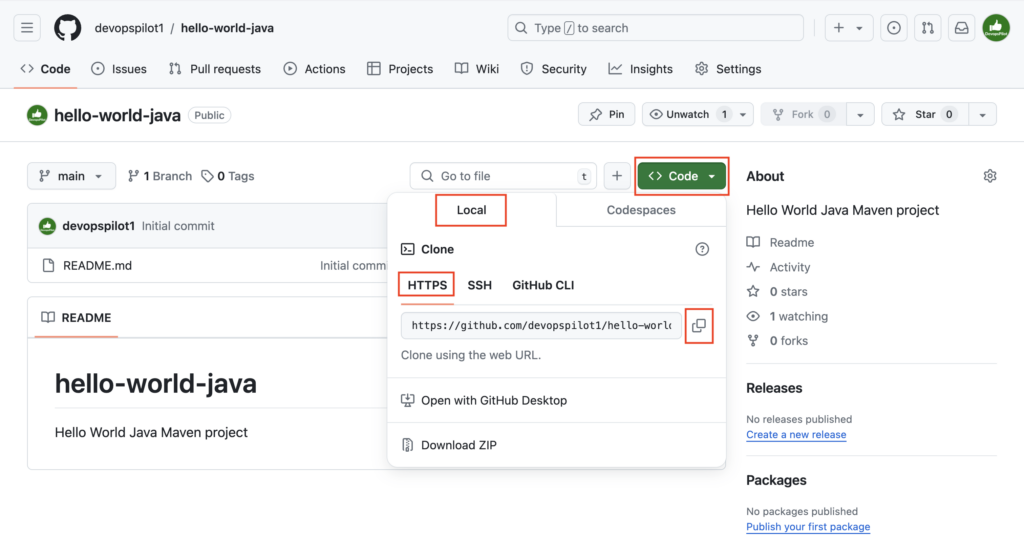Open the Actions tab

(315, 69)
